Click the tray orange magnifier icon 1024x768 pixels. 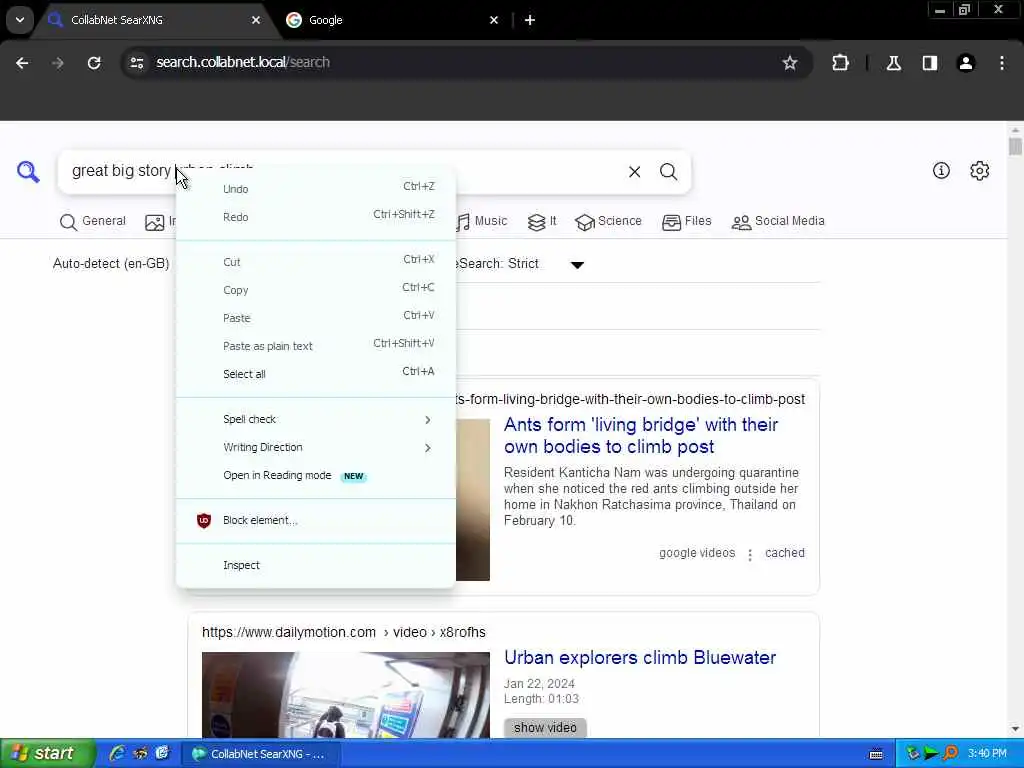point(951,753)
